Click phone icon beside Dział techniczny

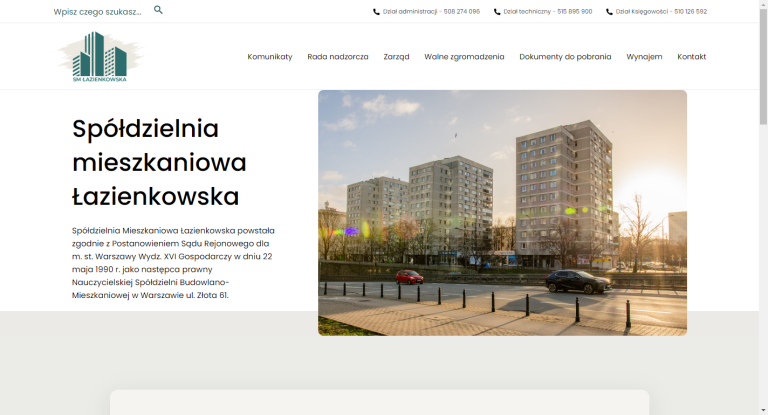pos(497,12)
